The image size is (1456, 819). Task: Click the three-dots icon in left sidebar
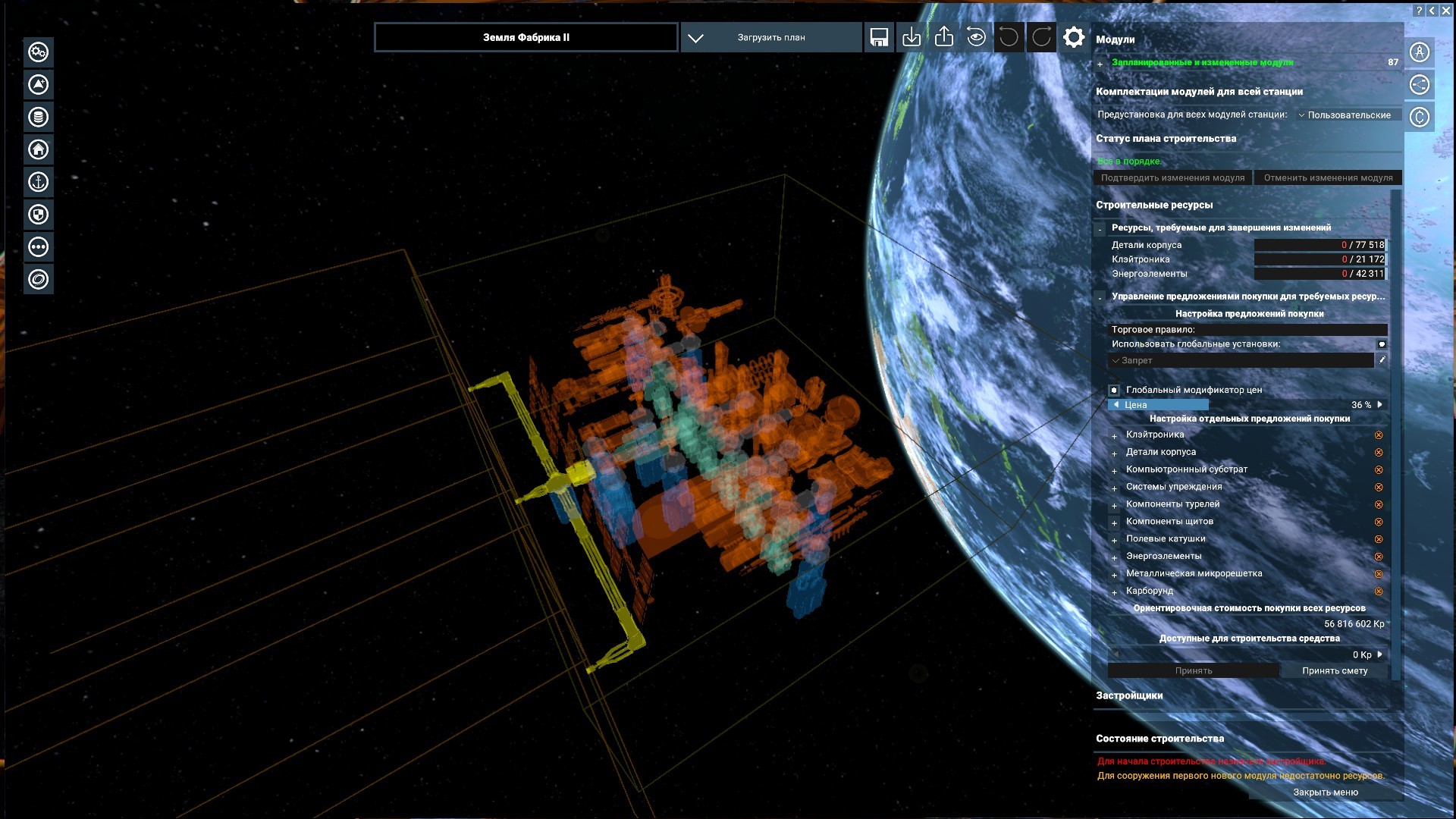click(39, 247)
